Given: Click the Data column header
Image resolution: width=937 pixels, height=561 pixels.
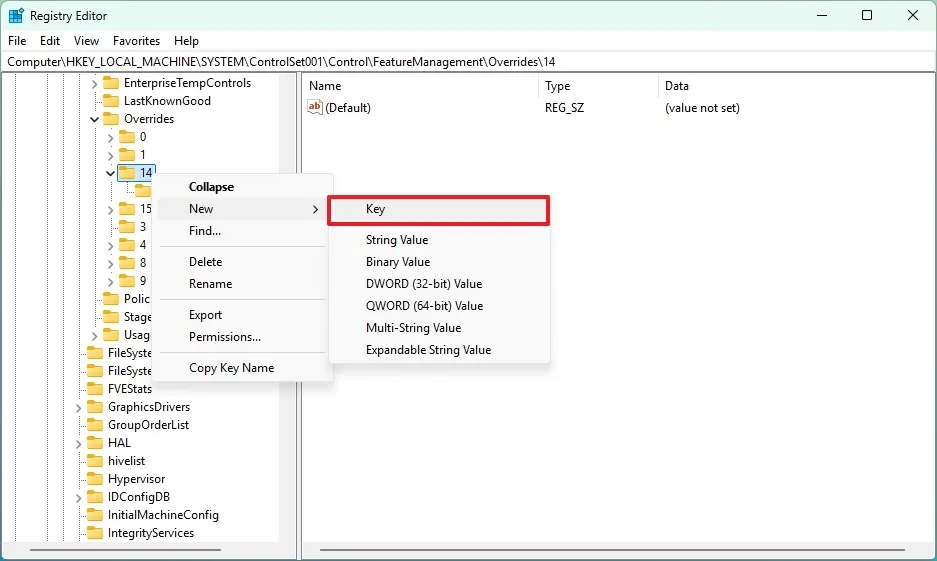Looking at the screenshot, I should [677, 86].
